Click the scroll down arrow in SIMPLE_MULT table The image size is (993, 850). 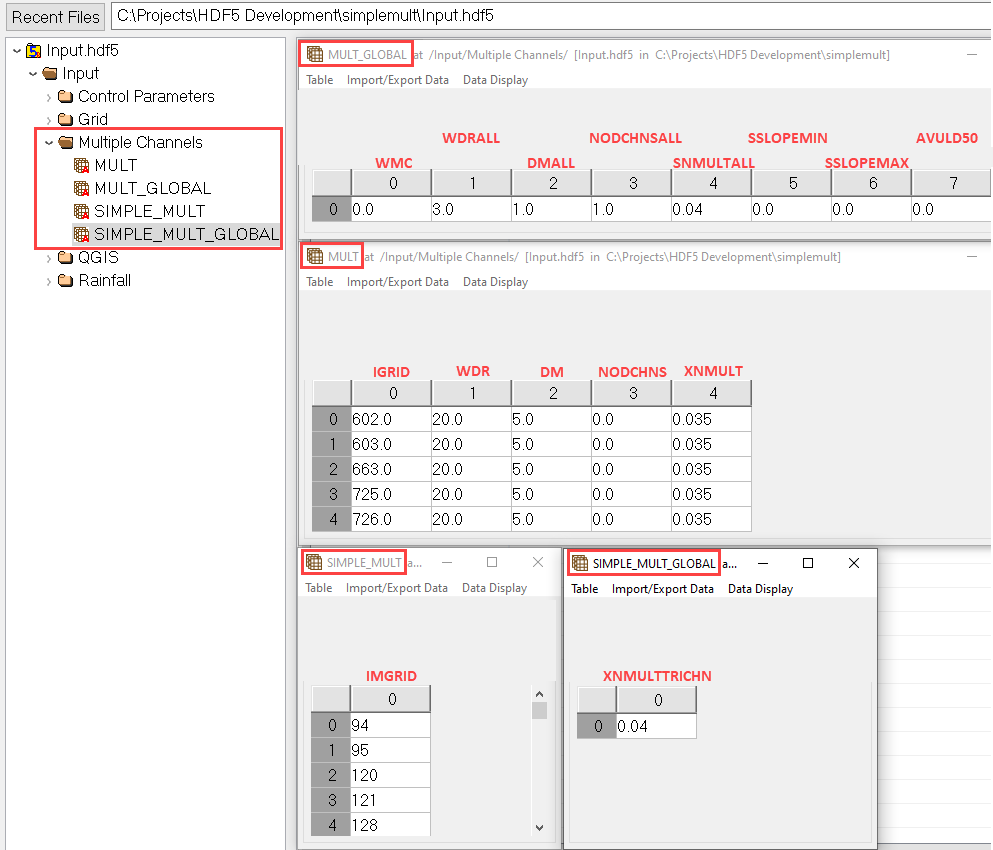coord(539,827)
